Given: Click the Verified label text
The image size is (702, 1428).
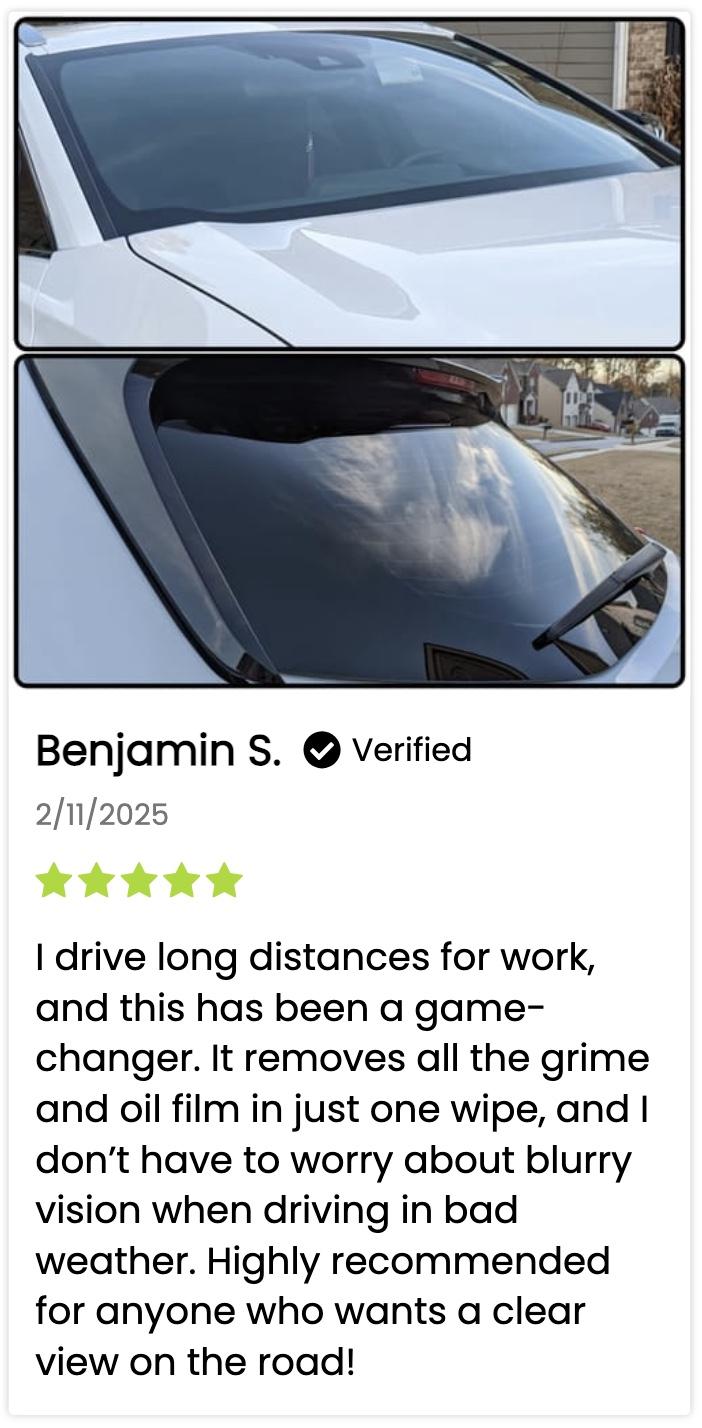Looking at the screenshot, I should tap(411, 750).
